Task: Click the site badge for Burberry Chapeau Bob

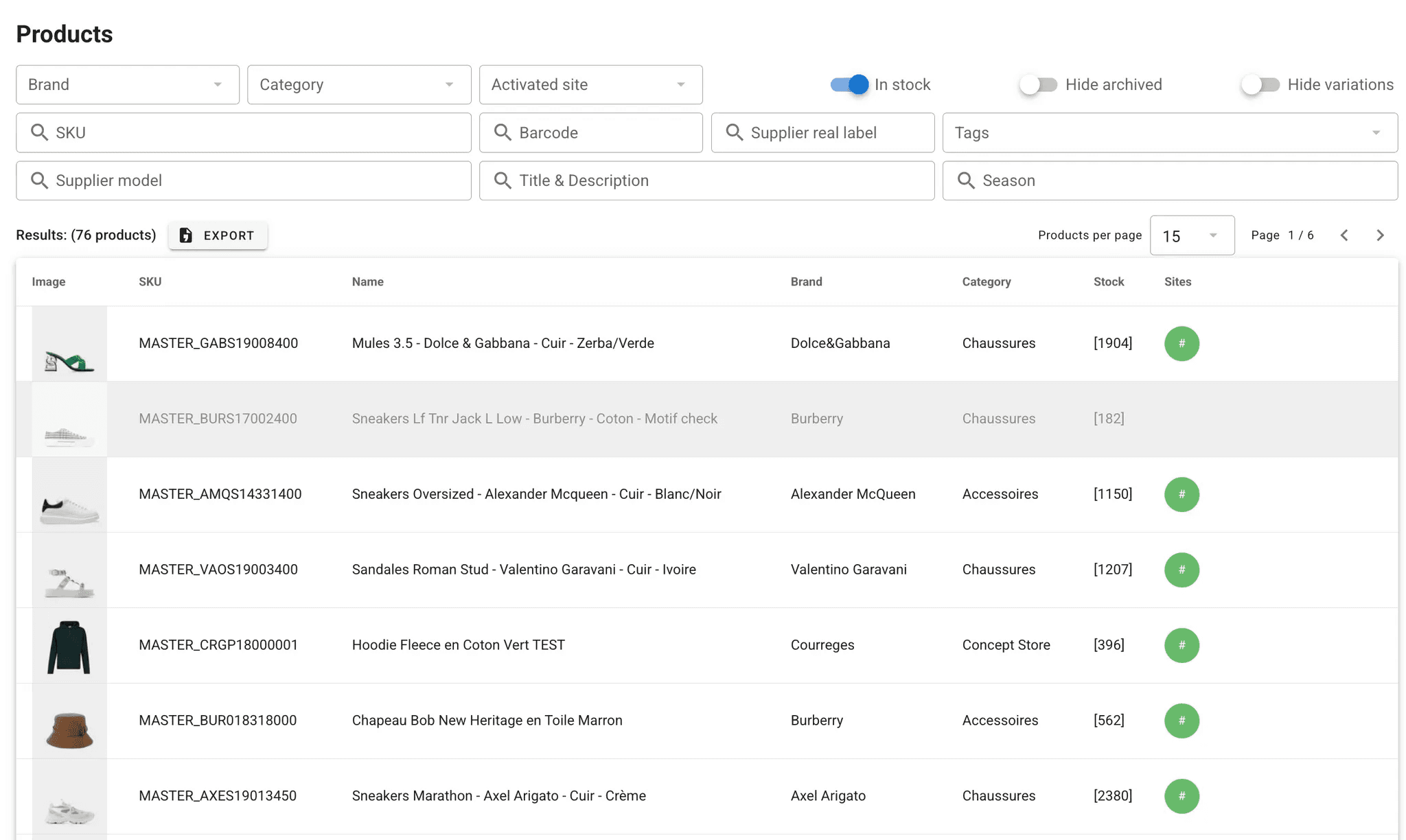Action: tap(1182, 721)
